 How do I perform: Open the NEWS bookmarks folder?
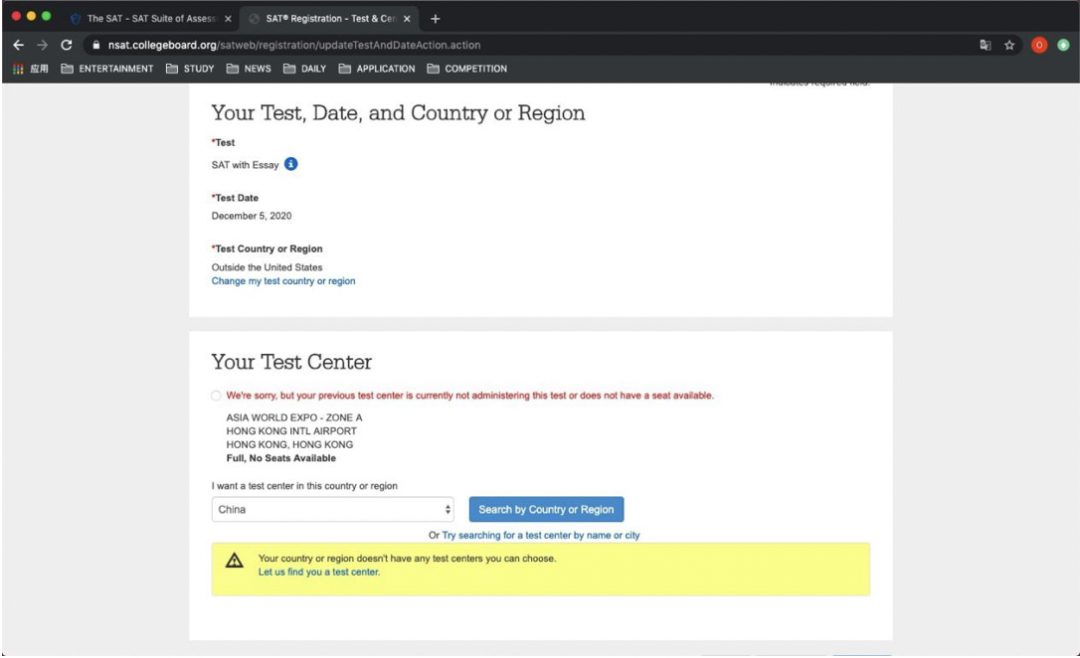249,68
